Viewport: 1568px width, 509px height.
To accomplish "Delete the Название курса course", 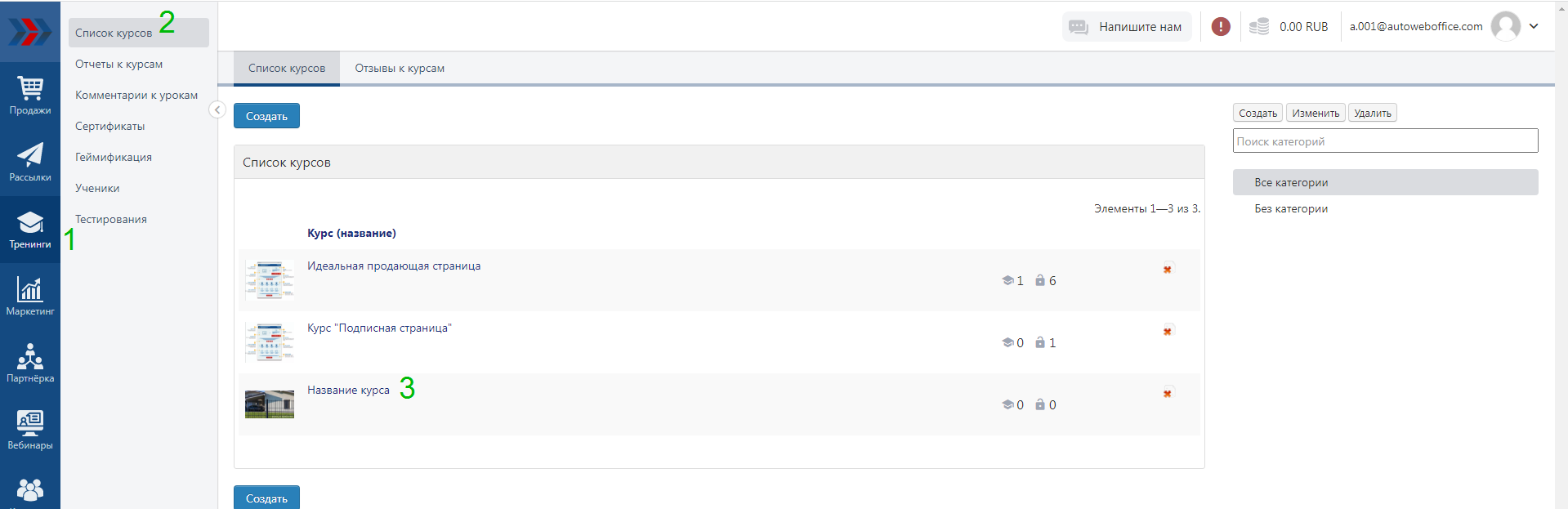I will [x=1168, y=393].
